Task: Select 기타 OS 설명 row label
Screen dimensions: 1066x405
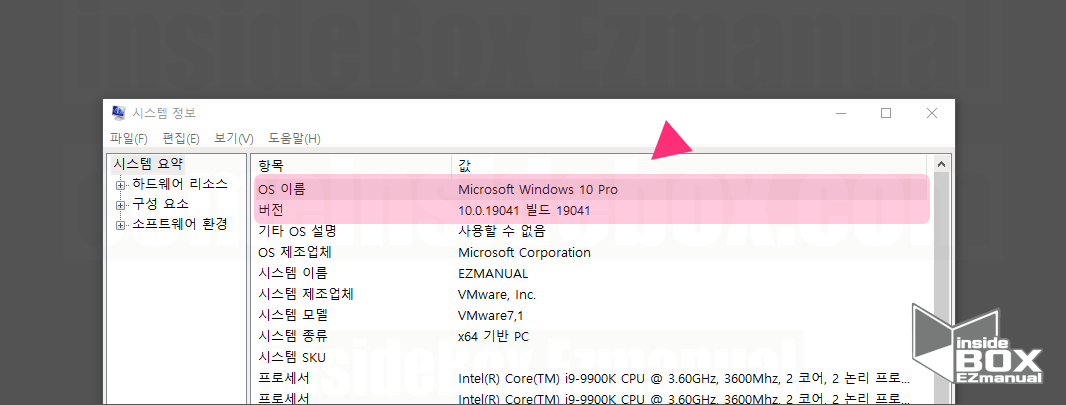Action: point(298,232)
